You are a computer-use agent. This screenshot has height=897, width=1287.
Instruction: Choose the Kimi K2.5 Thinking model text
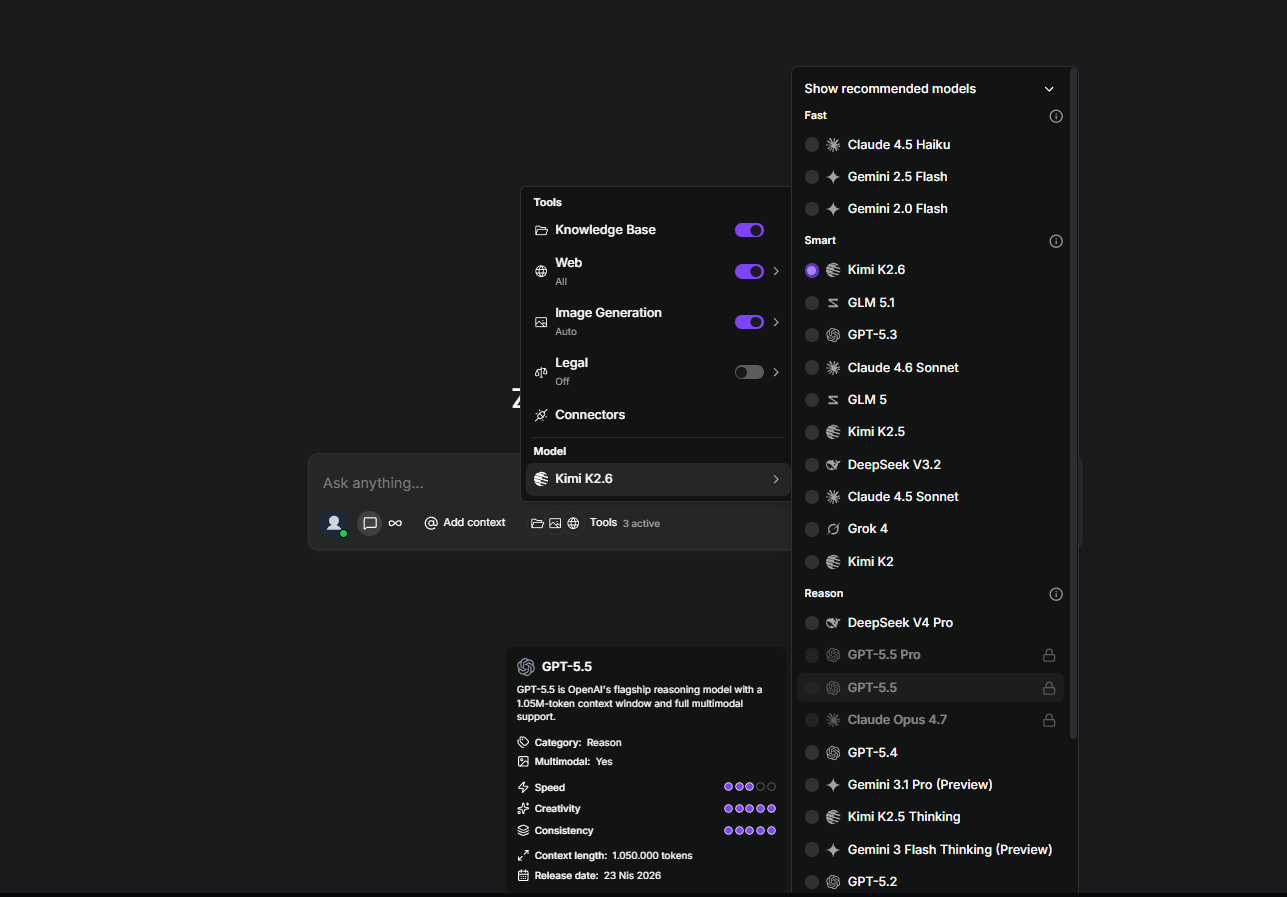(904, 817)
